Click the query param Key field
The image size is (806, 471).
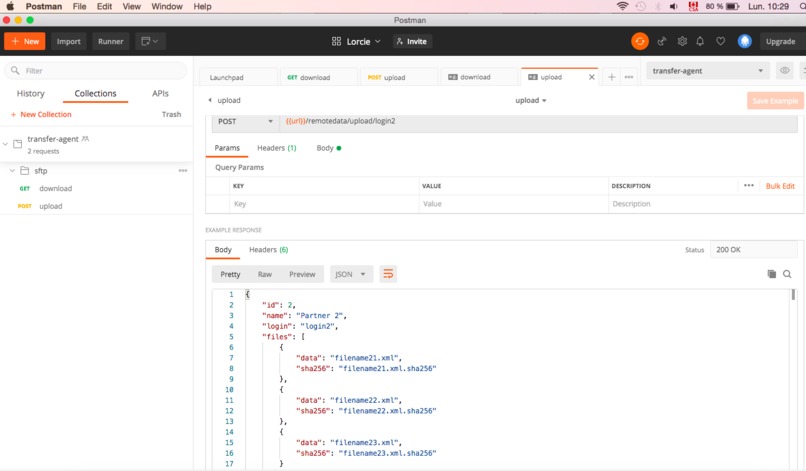[x=324, y=204]
